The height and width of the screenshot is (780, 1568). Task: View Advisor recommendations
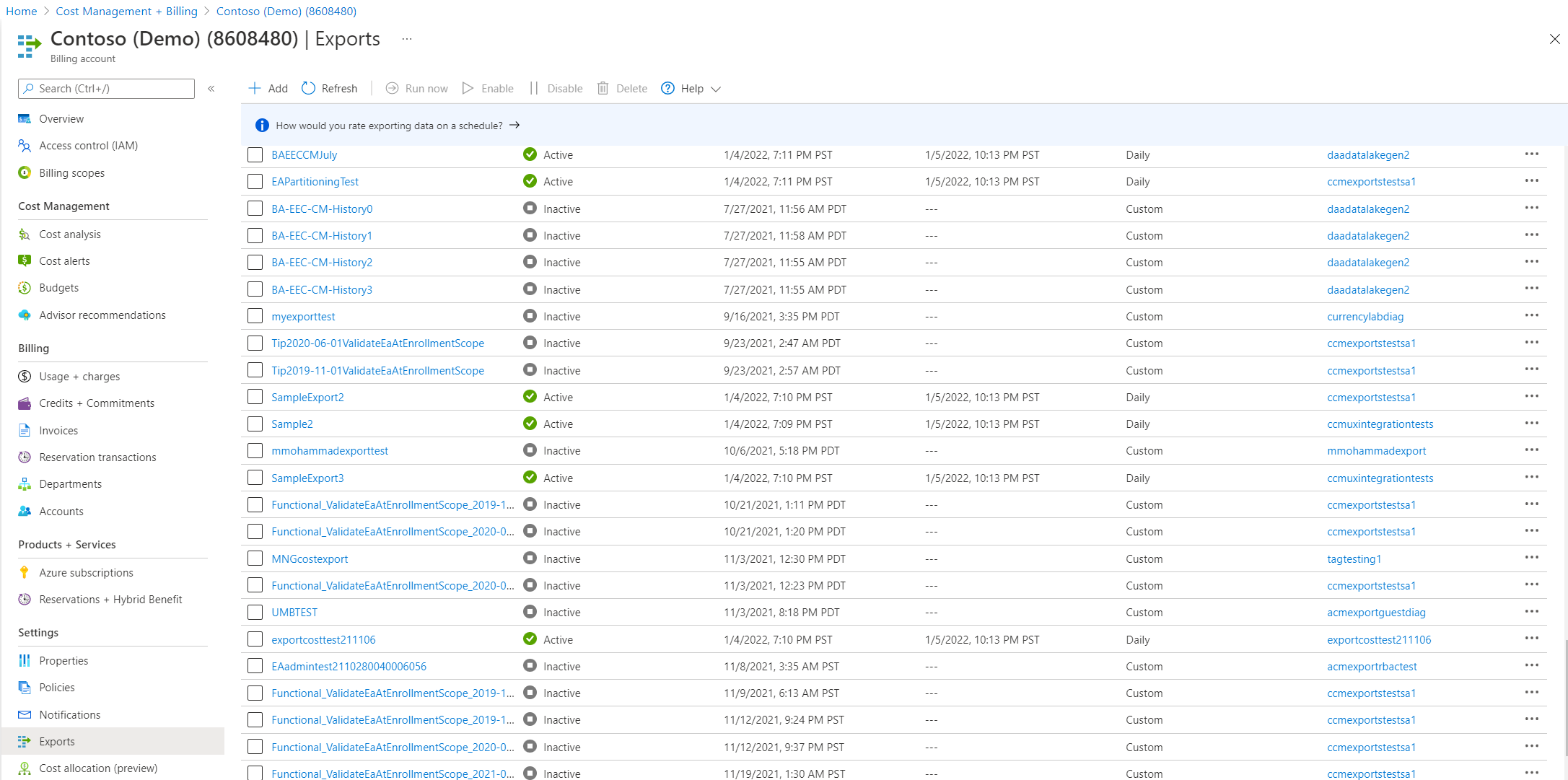102,315
